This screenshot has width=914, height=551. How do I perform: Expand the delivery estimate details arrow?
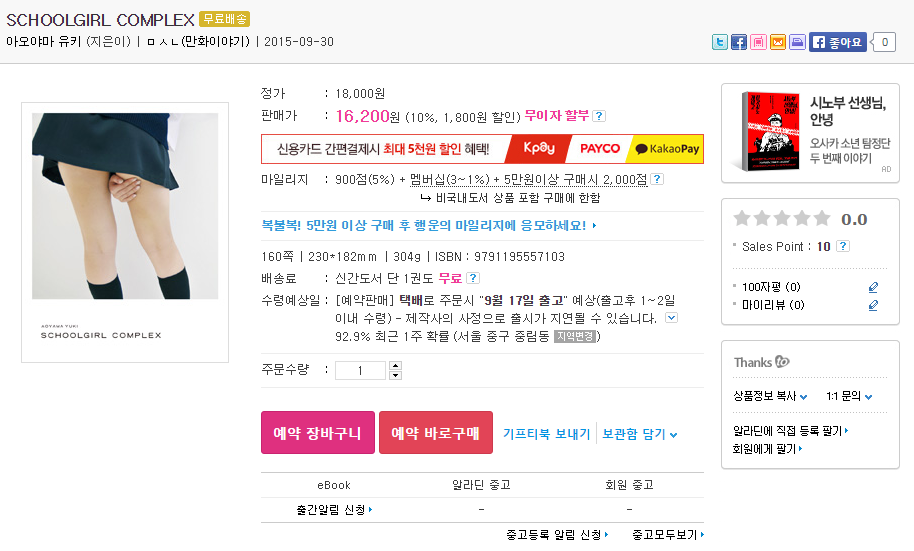pyautogui.click(x=672, y=318)
